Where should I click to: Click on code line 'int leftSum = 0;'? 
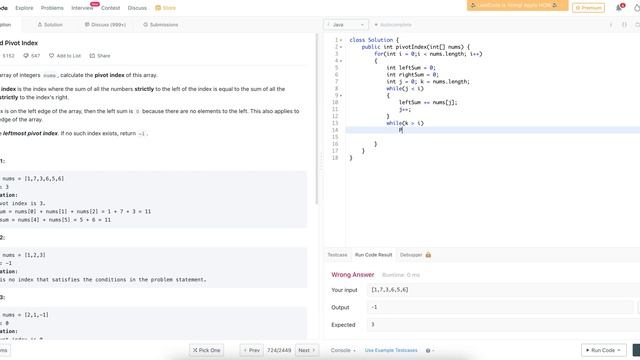click(411, 68)
